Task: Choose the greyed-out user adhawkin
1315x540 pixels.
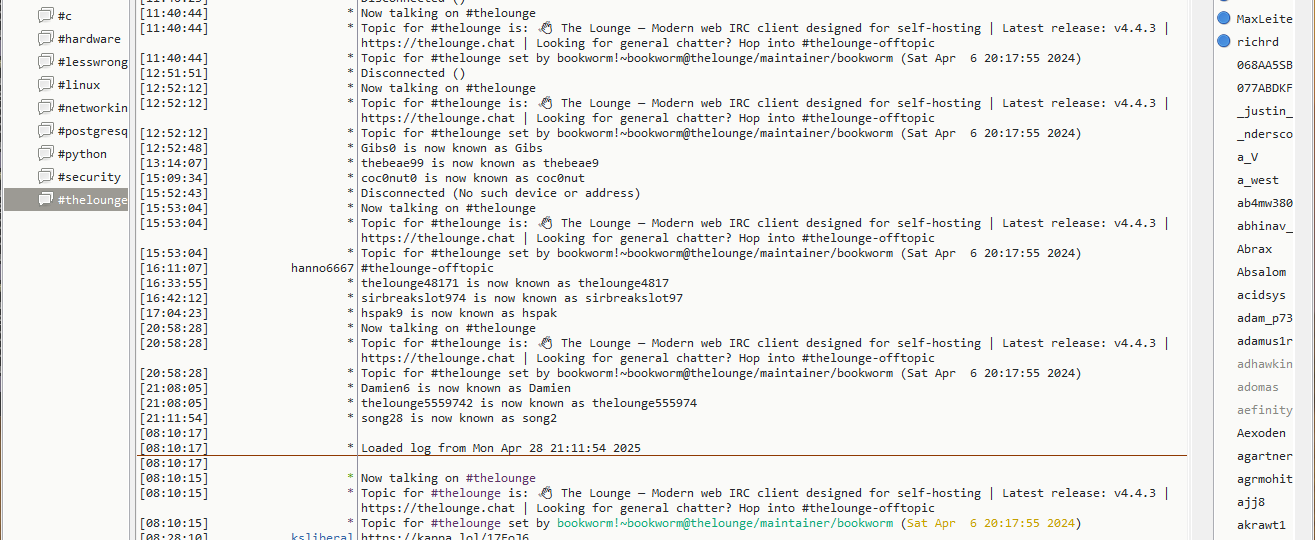Action: pos(1264,364)
